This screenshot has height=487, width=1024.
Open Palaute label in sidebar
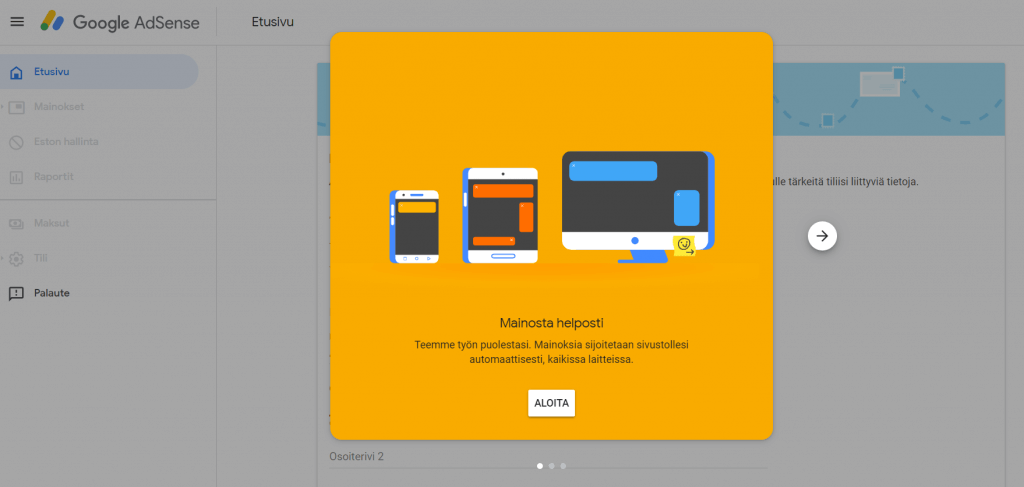pyautogui.click(x=52, y=293)
